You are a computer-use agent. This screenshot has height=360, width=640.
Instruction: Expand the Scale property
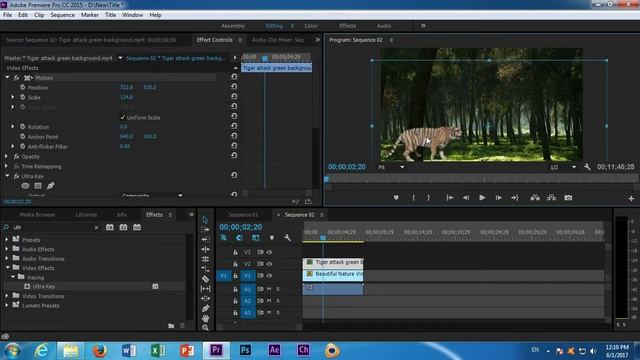pos(13,97)
